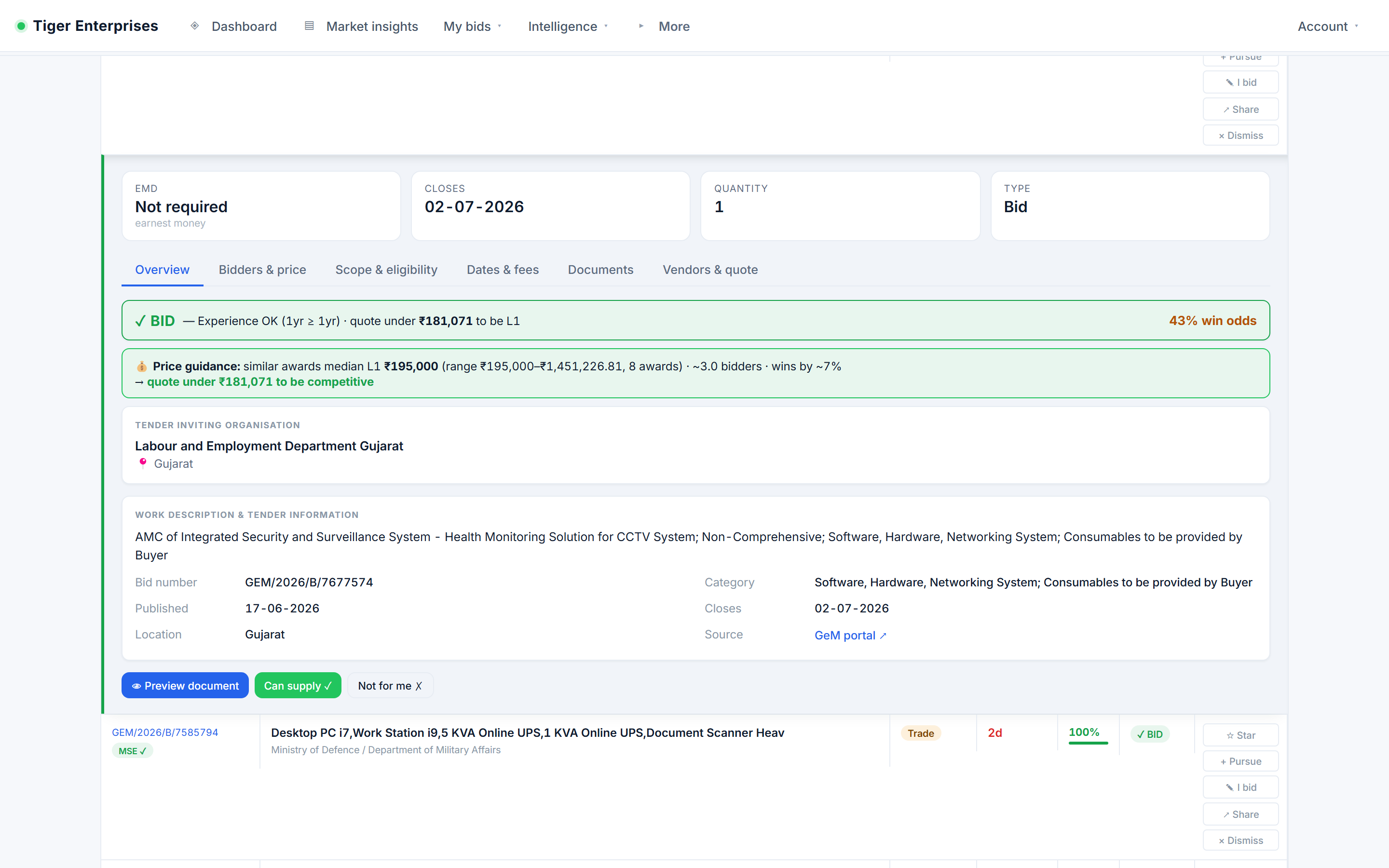Image resolution: width=1389 pixels, height=868 pixels.
Task: Click the Type Bid card
Action: (x=1130, y=206)
